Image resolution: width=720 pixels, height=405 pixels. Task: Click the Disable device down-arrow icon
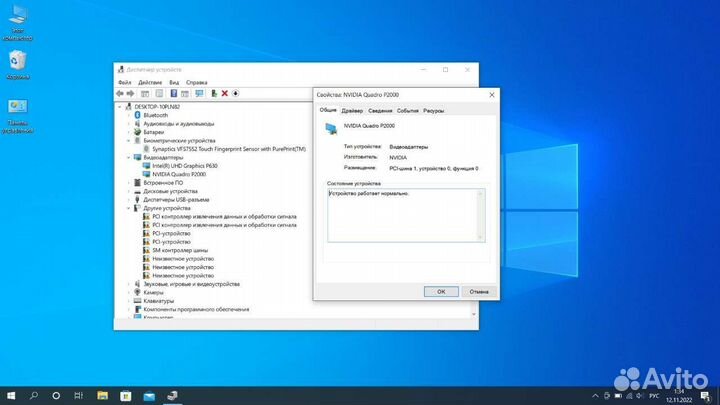(236, 94)
